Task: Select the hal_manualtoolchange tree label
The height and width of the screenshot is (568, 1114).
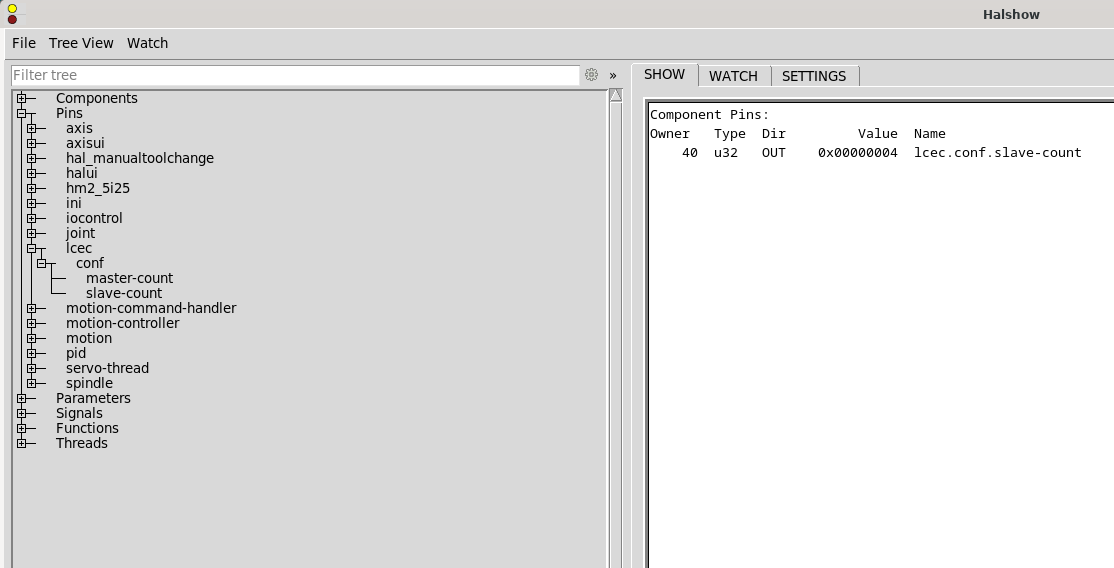Action: coord(140,158)
